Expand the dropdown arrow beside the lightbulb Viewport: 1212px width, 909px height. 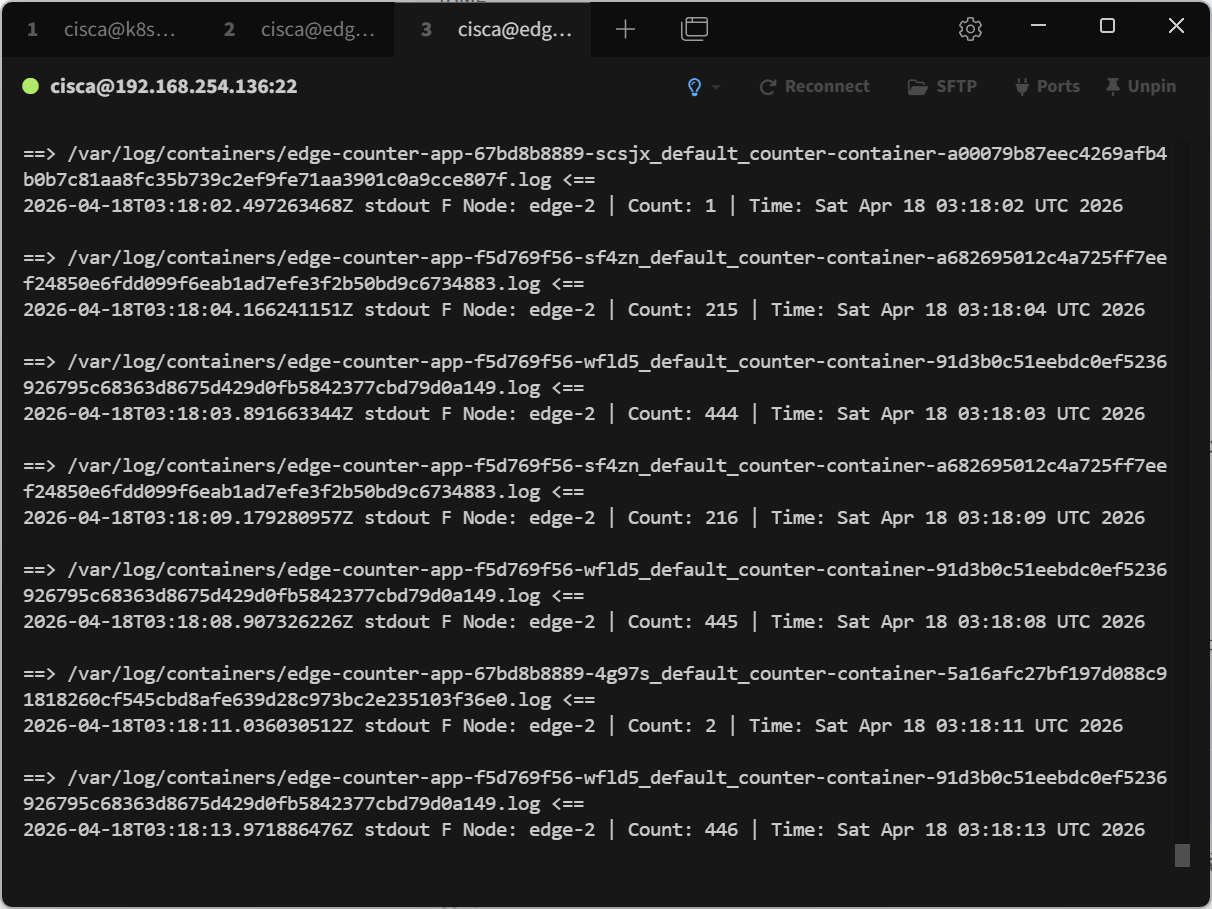click(x=716, y=88)
